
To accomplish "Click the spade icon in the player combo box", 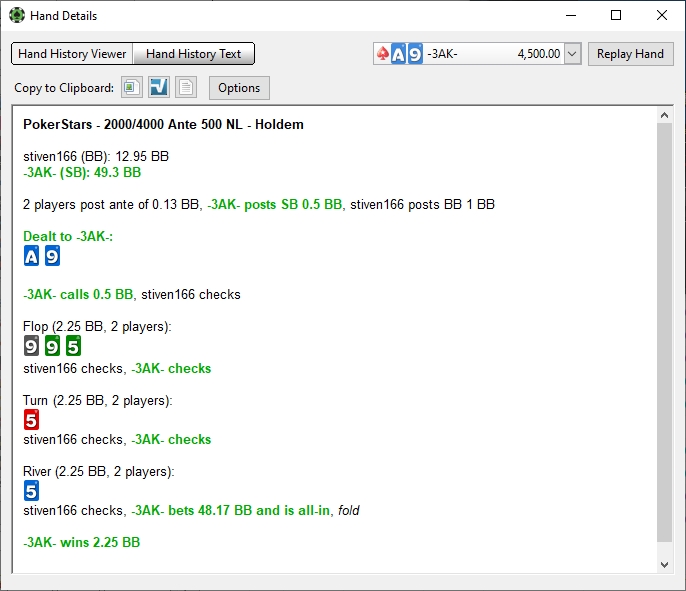I will (383, 54).
